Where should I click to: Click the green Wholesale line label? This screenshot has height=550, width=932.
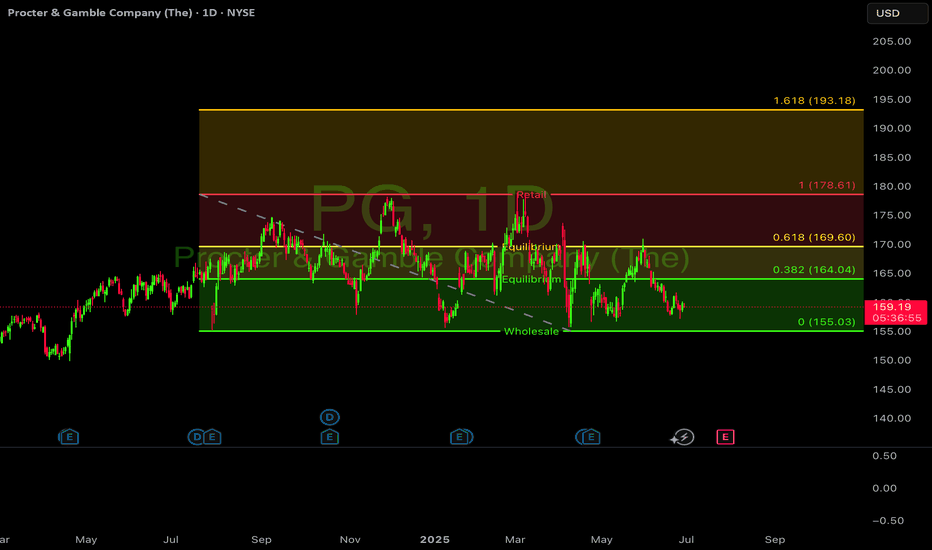(x=531, y=331)
